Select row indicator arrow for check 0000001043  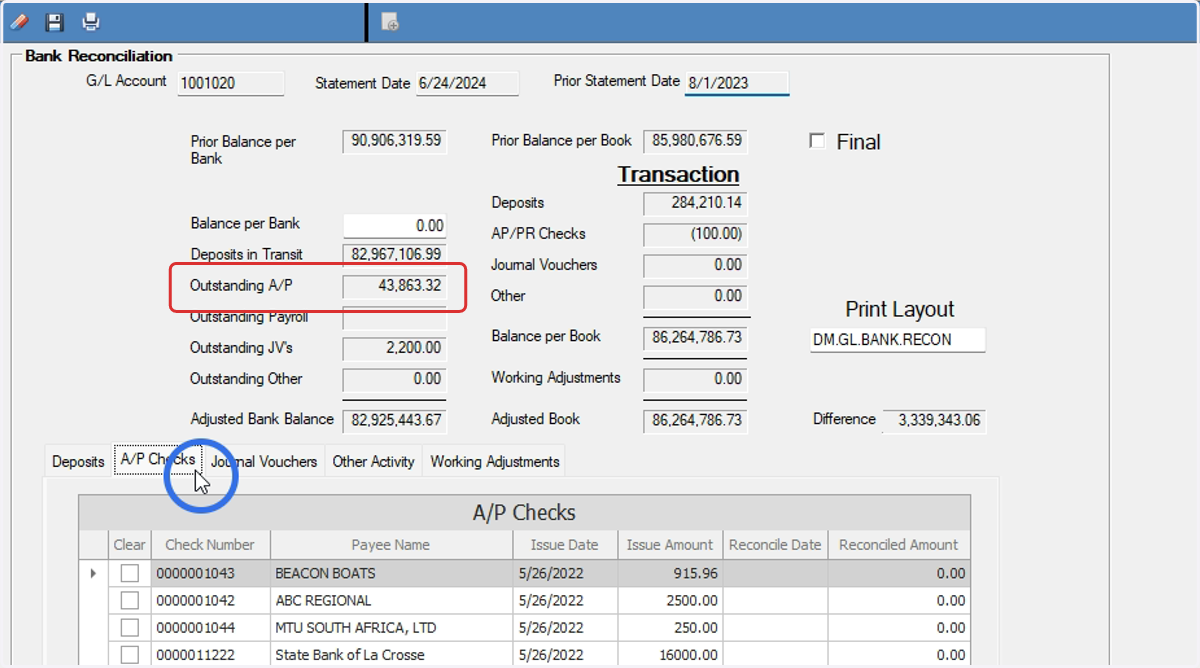tap(94, 573)
